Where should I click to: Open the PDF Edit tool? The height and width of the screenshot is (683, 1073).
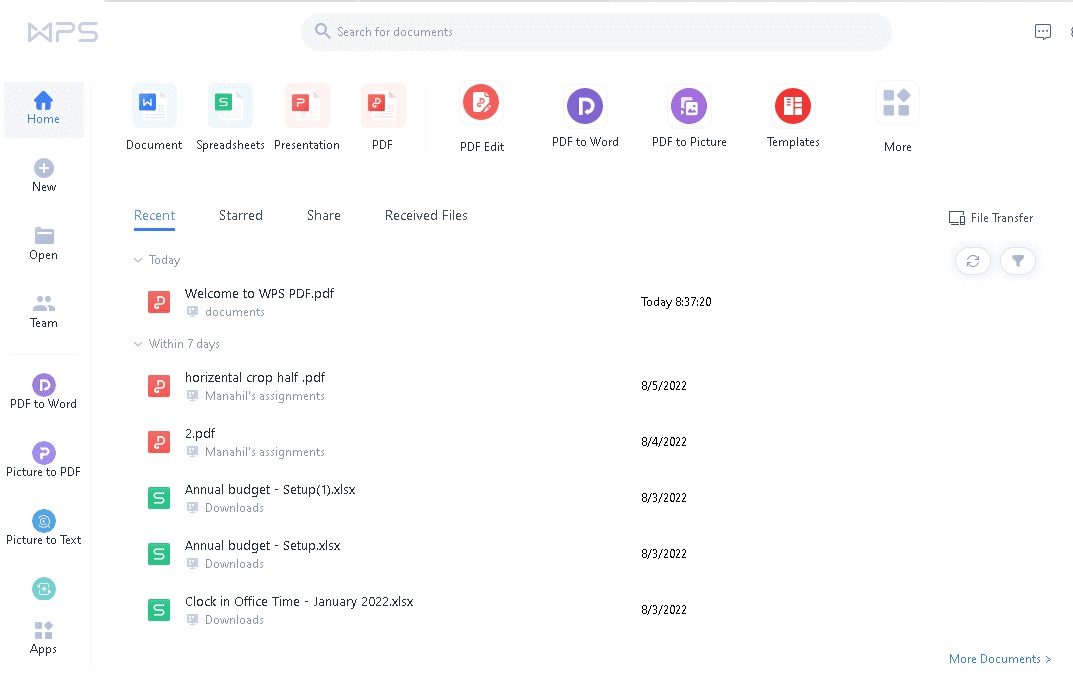coord(482,118)
